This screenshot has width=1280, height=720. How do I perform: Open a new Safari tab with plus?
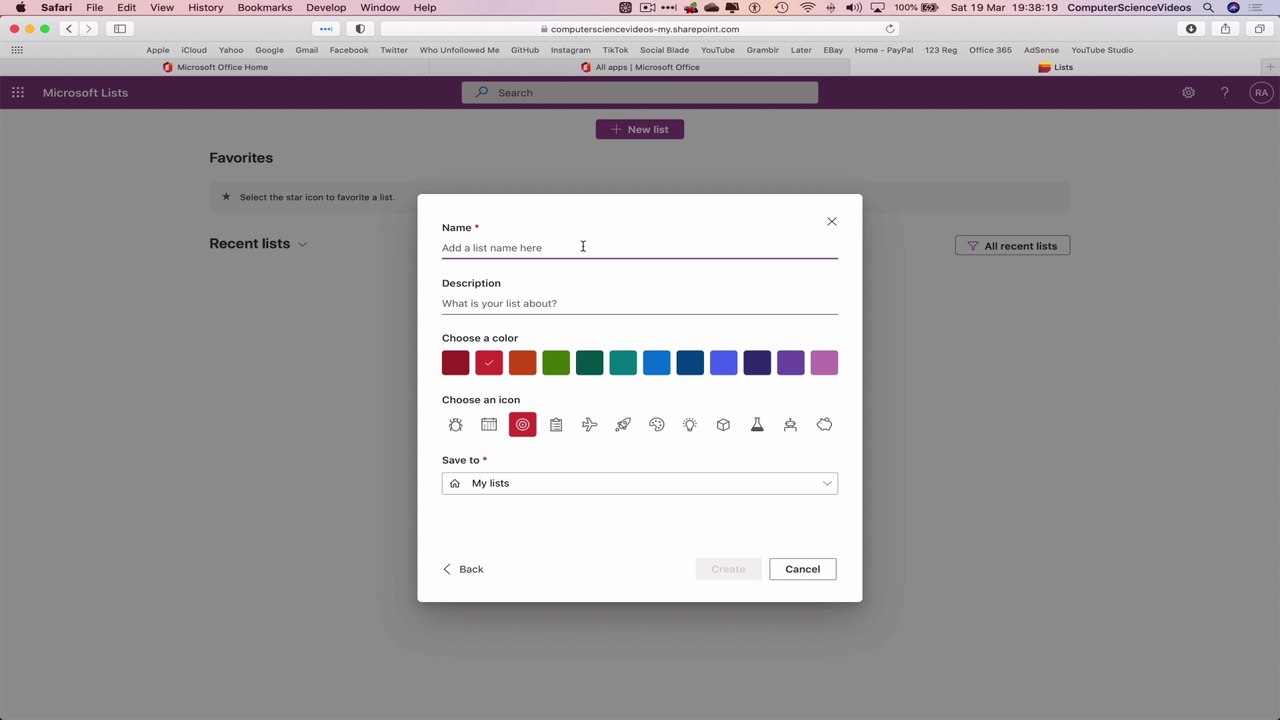coord(1270,67)
